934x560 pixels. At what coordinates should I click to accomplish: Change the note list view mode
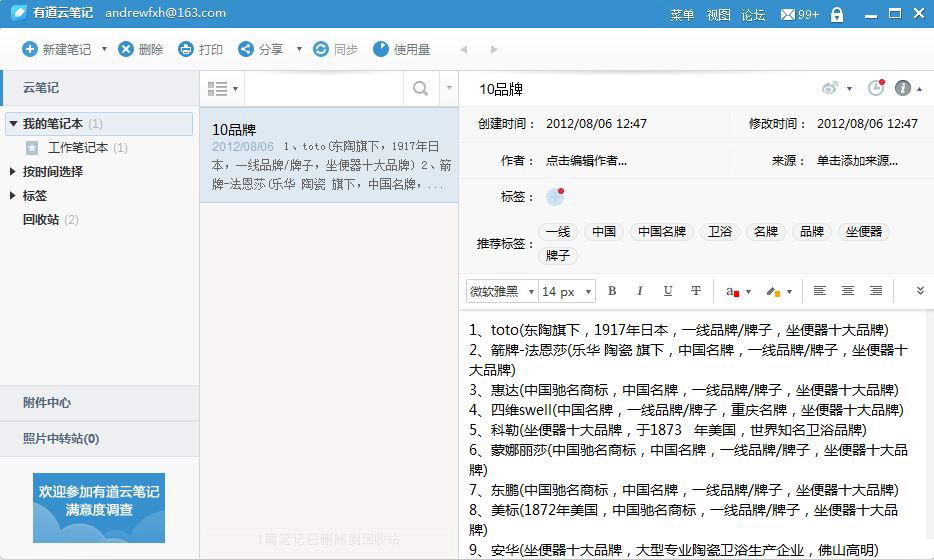point(222,89)
